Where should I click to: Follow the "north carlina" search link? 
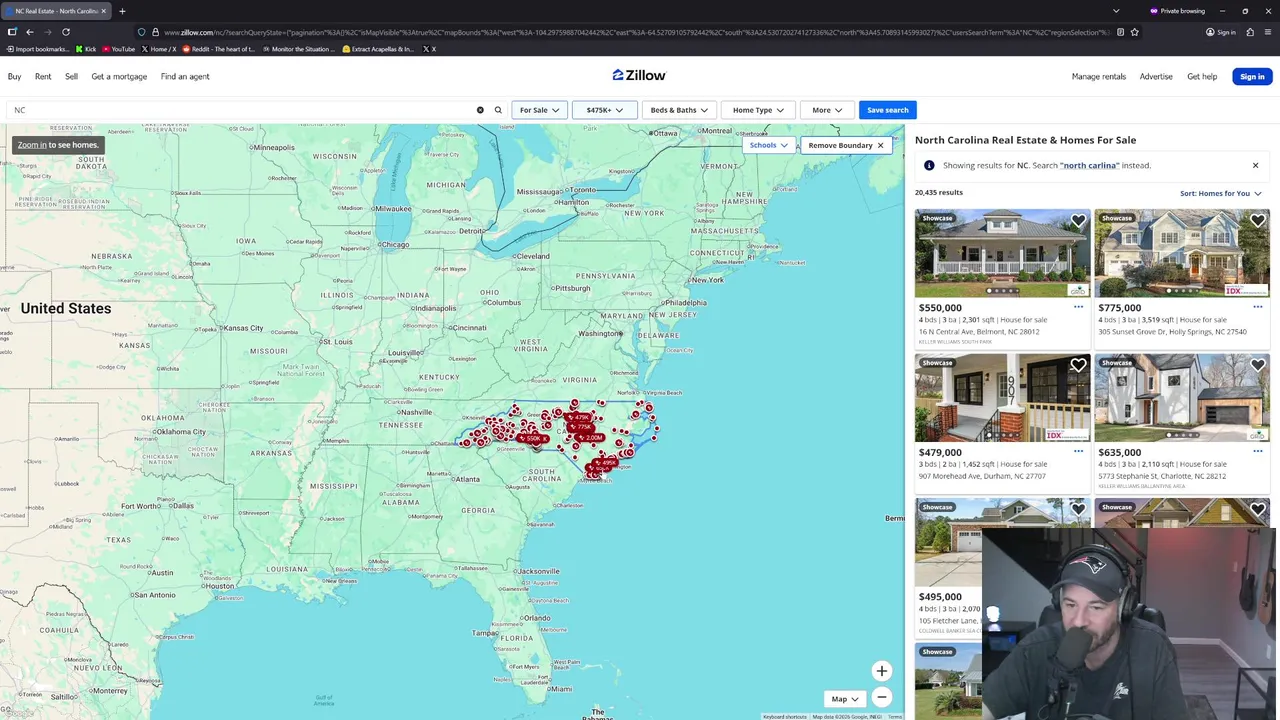point(1089,165)
